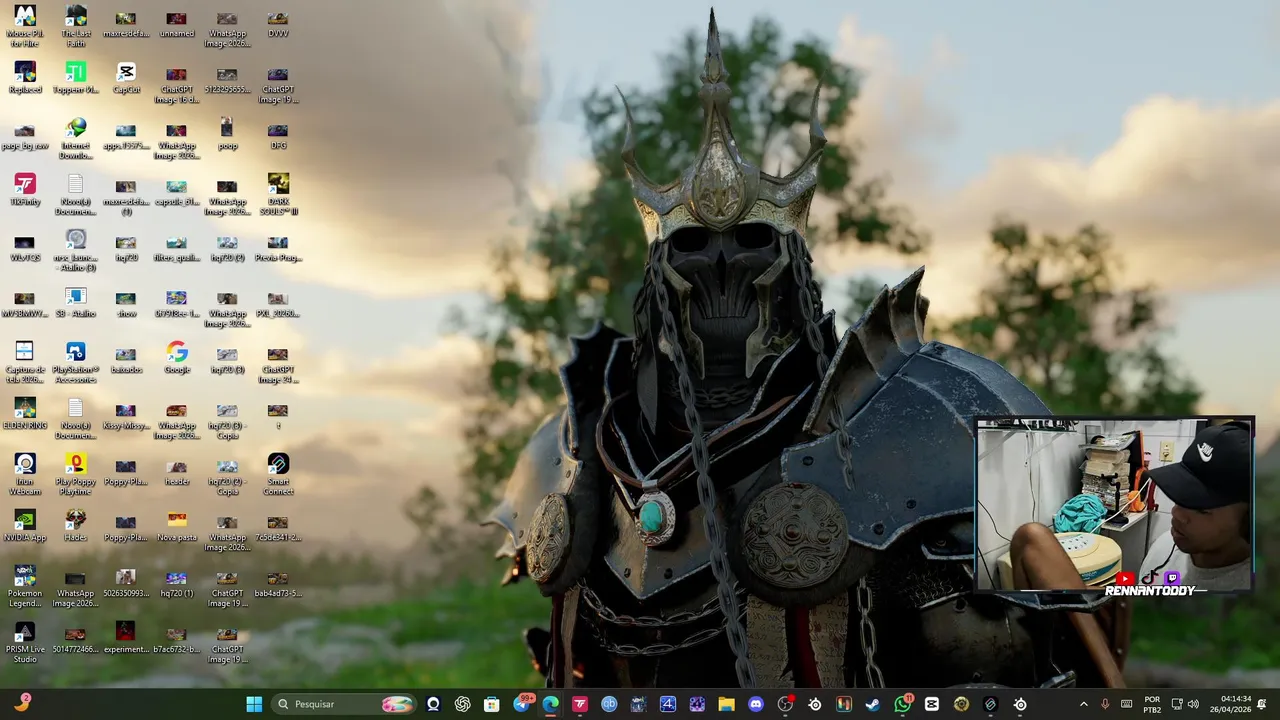The width and height of the screenshot is (1280, 720).
Task: Open the Captura de tela 2026 file
Action: [x=25, y=363]
